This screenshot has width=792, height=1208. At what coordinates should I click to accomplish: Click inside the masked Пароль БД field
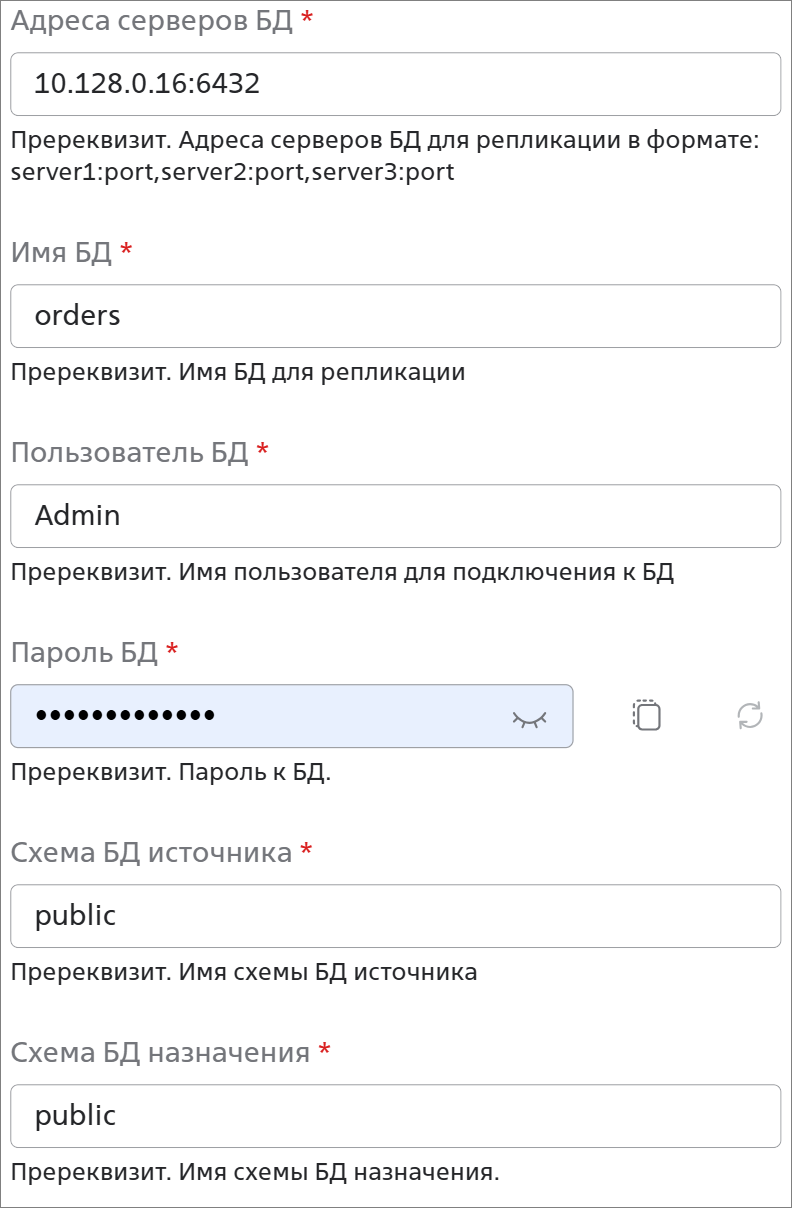point(291,716)
